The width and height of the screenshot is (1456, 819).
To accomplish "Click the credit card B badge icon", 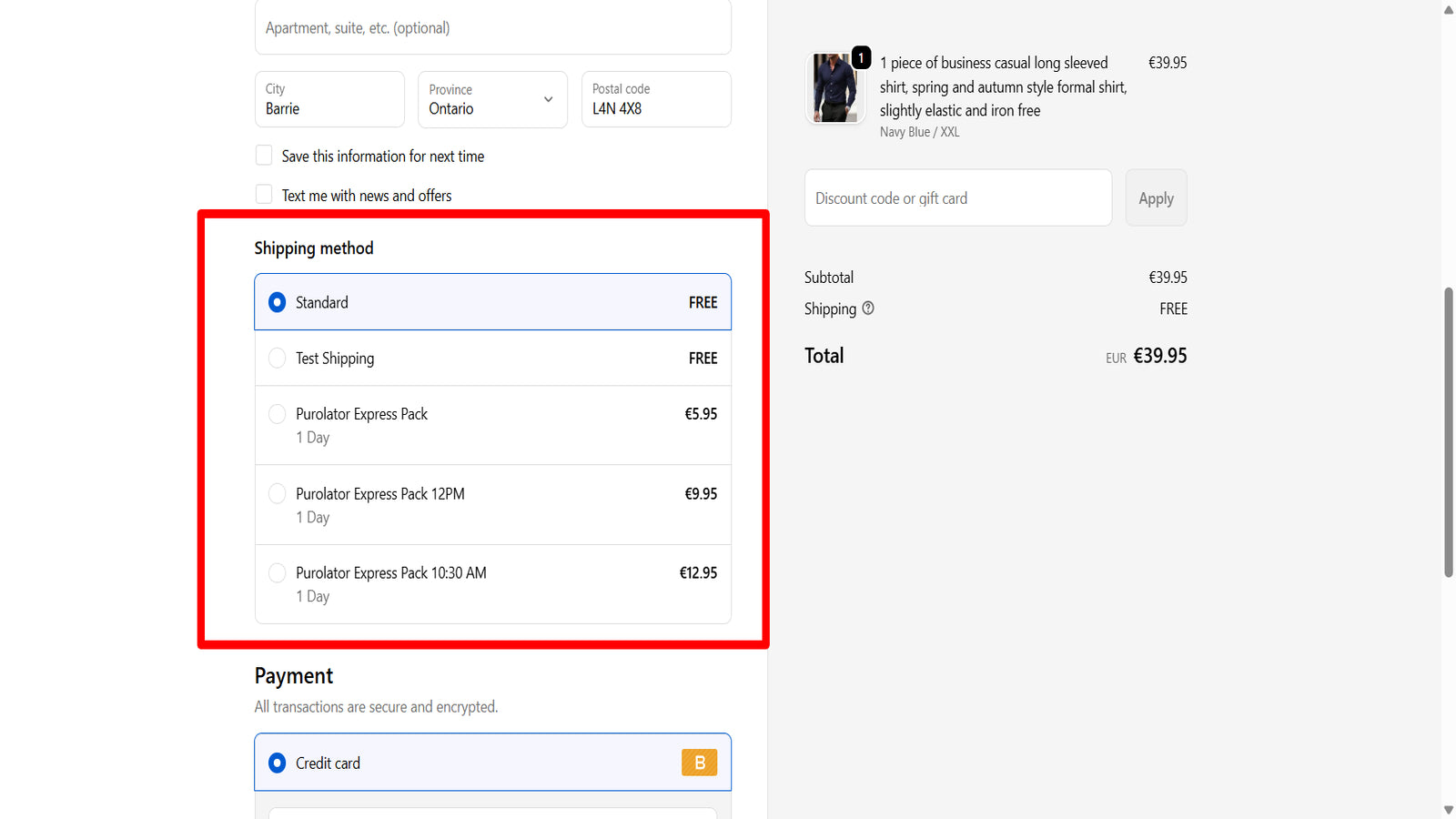I will tap(699, 763).
